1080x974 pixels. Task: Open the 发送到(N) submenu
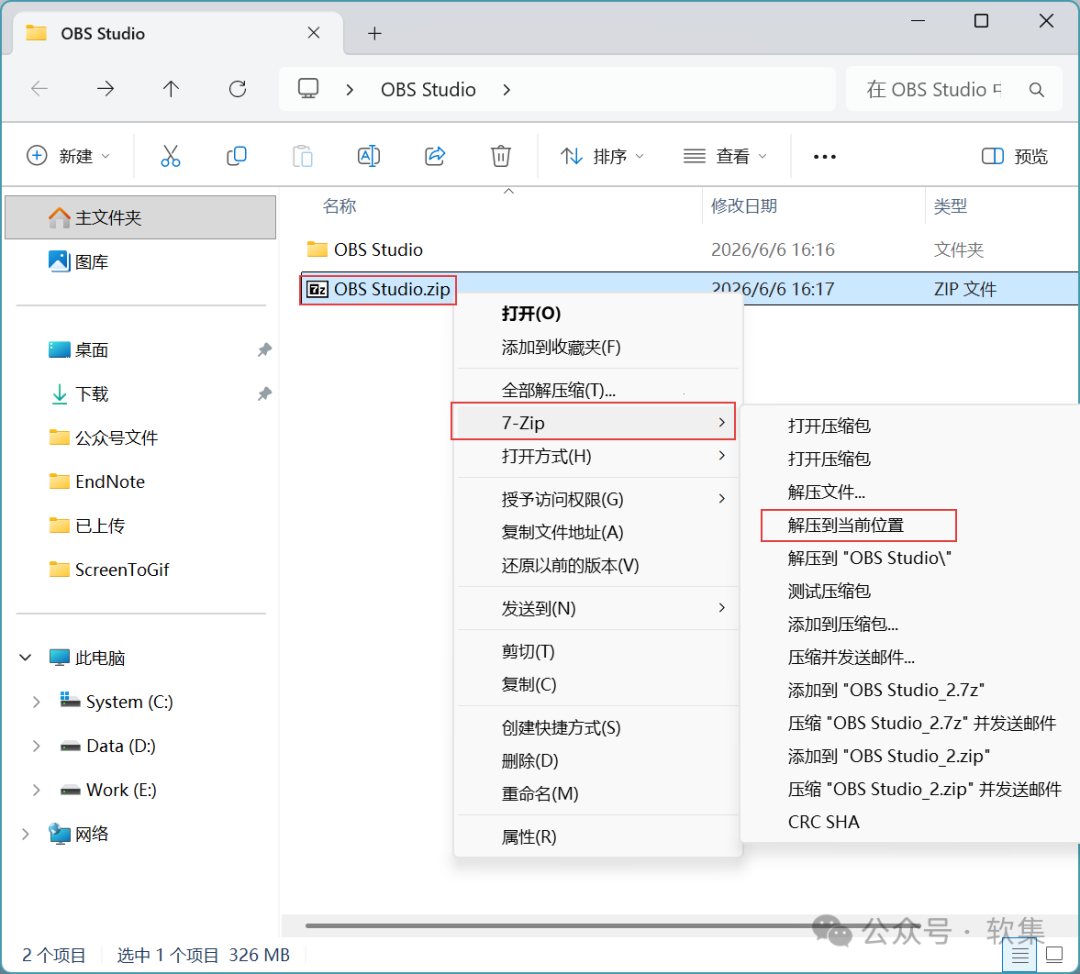[x=597, y=608]
